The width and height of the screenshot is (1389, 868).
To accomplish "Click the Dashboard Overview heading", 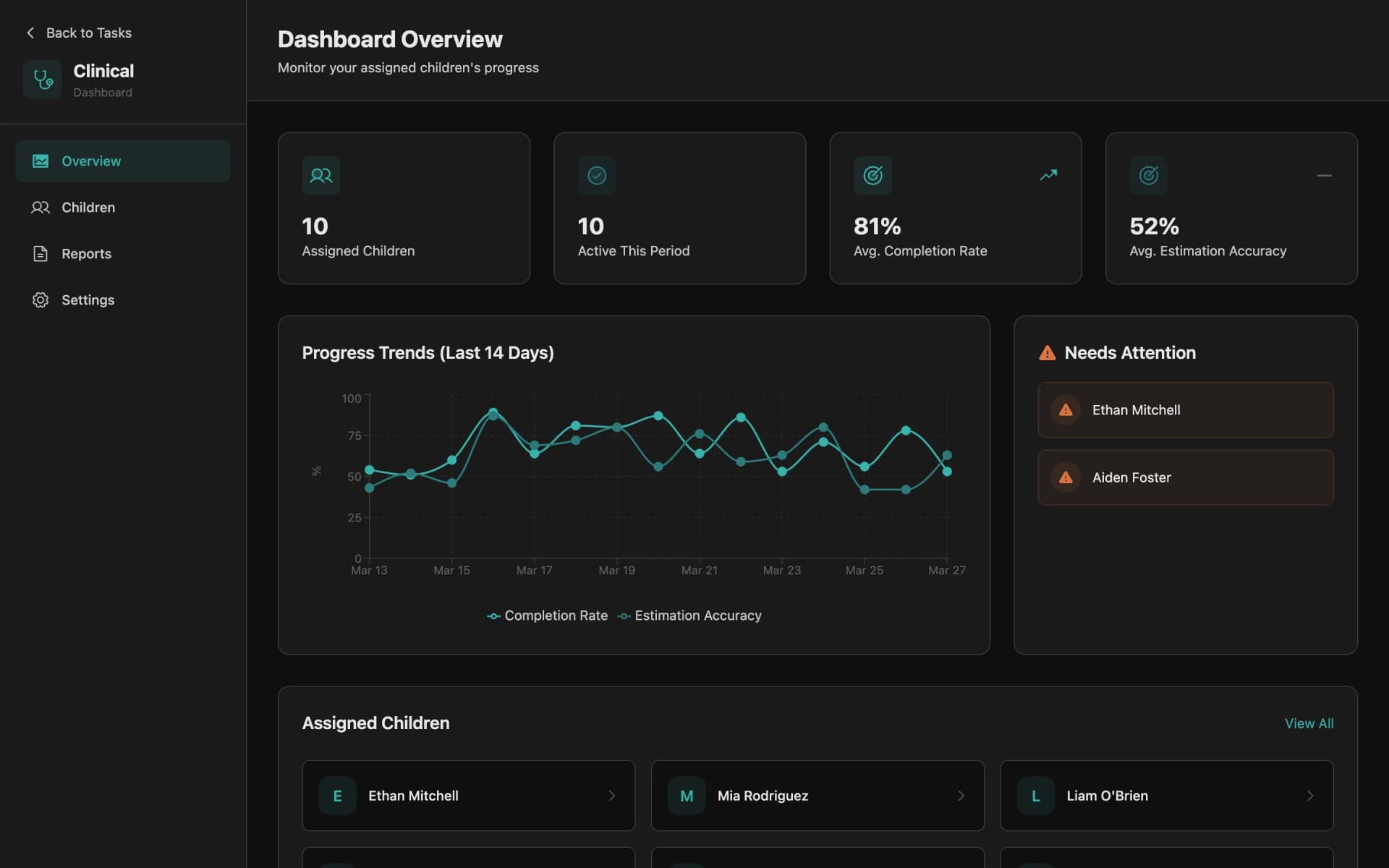I will (x=390, y=39).
